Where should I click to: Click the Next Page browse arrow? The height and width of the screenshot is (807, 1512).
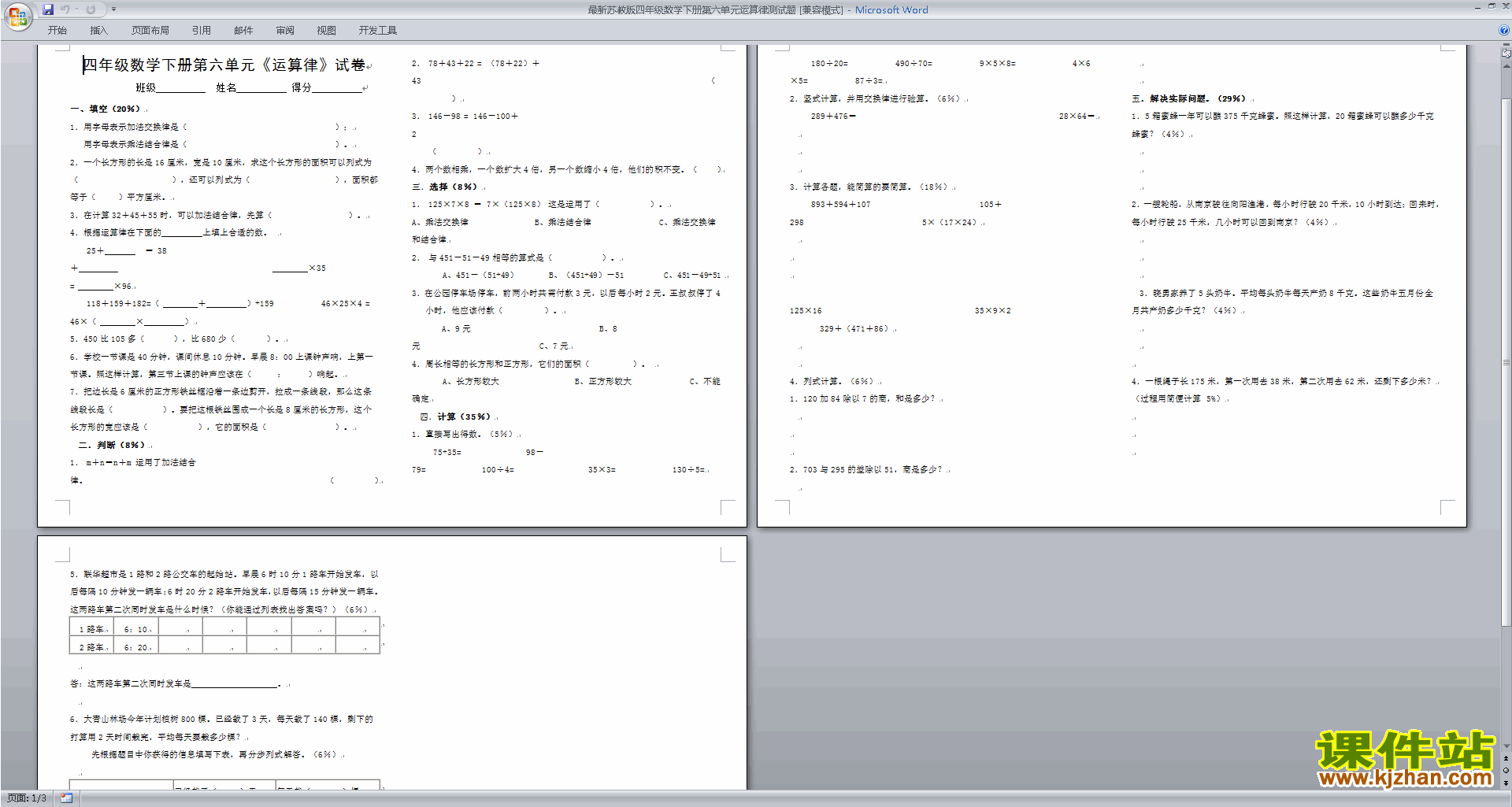tap(1506, 783)
